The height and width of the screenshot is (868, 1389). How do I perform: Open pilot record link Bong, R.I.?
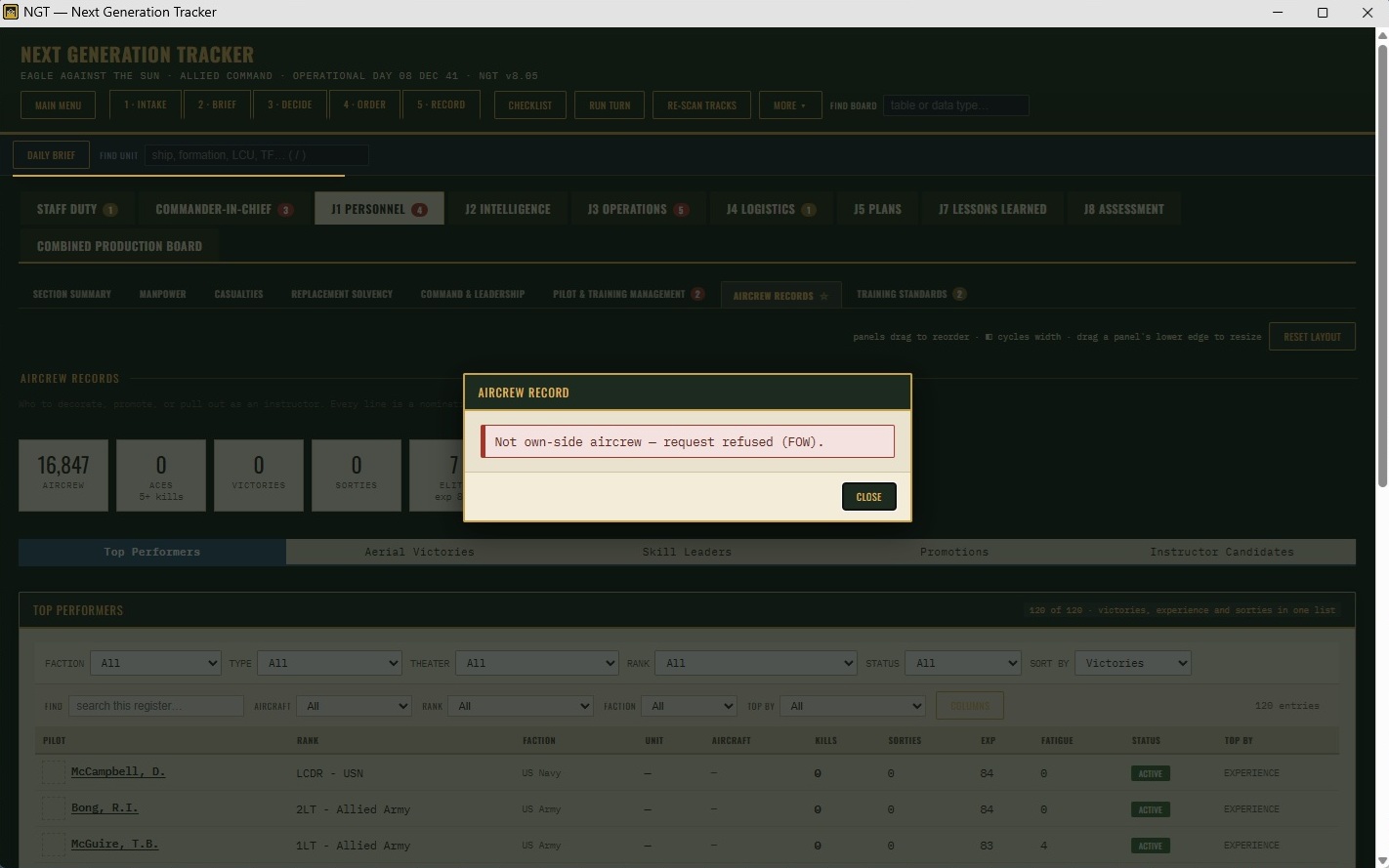pyautogui.click(x=105, y=808)
